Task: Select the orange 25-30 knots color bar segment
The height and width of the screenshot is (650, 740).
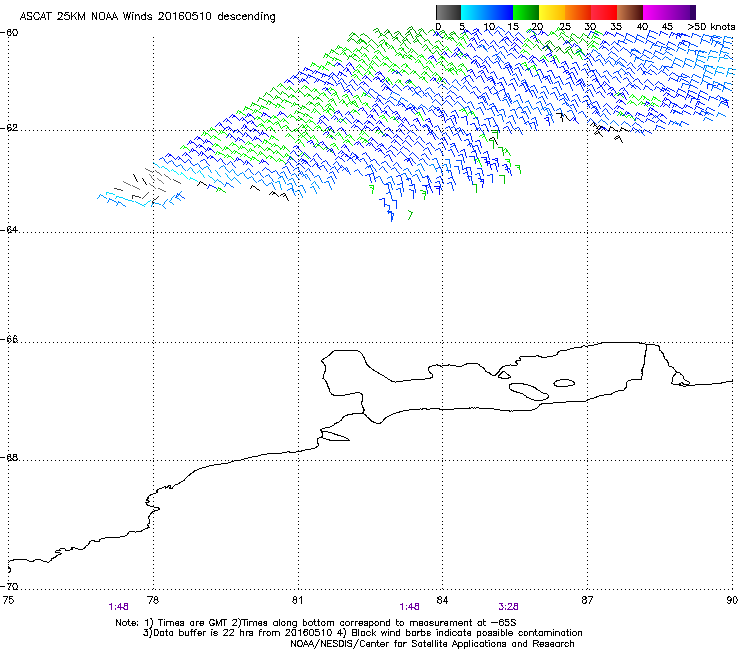Action: point(578,12)
